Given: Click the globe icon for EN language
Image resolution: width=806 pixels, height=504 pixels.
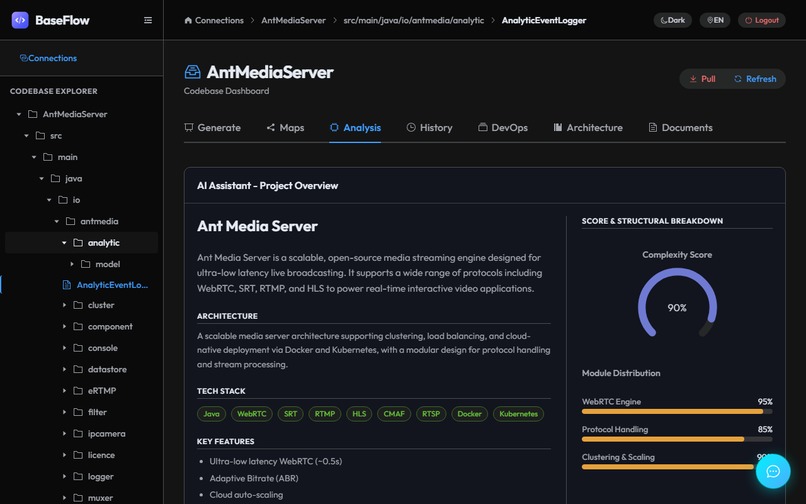Looking at the screenshot, I should [710, 21].
